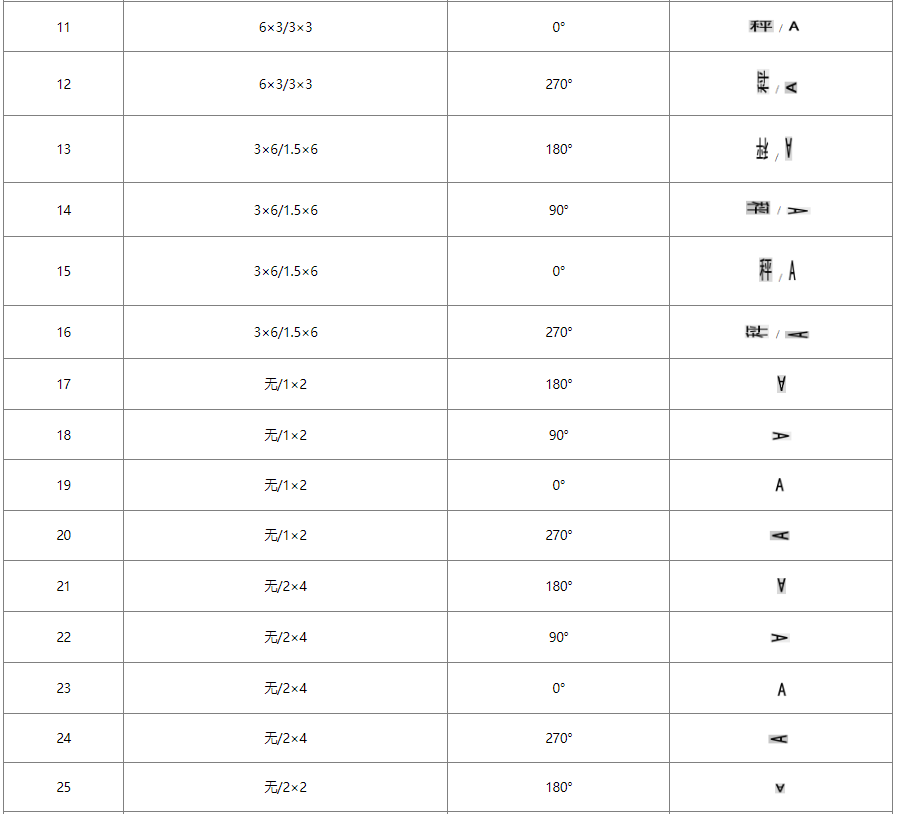This screenshot has height=814, width=897.
Task: Click the 90° angle cell in row 22
Action: (x=558, y=637)
